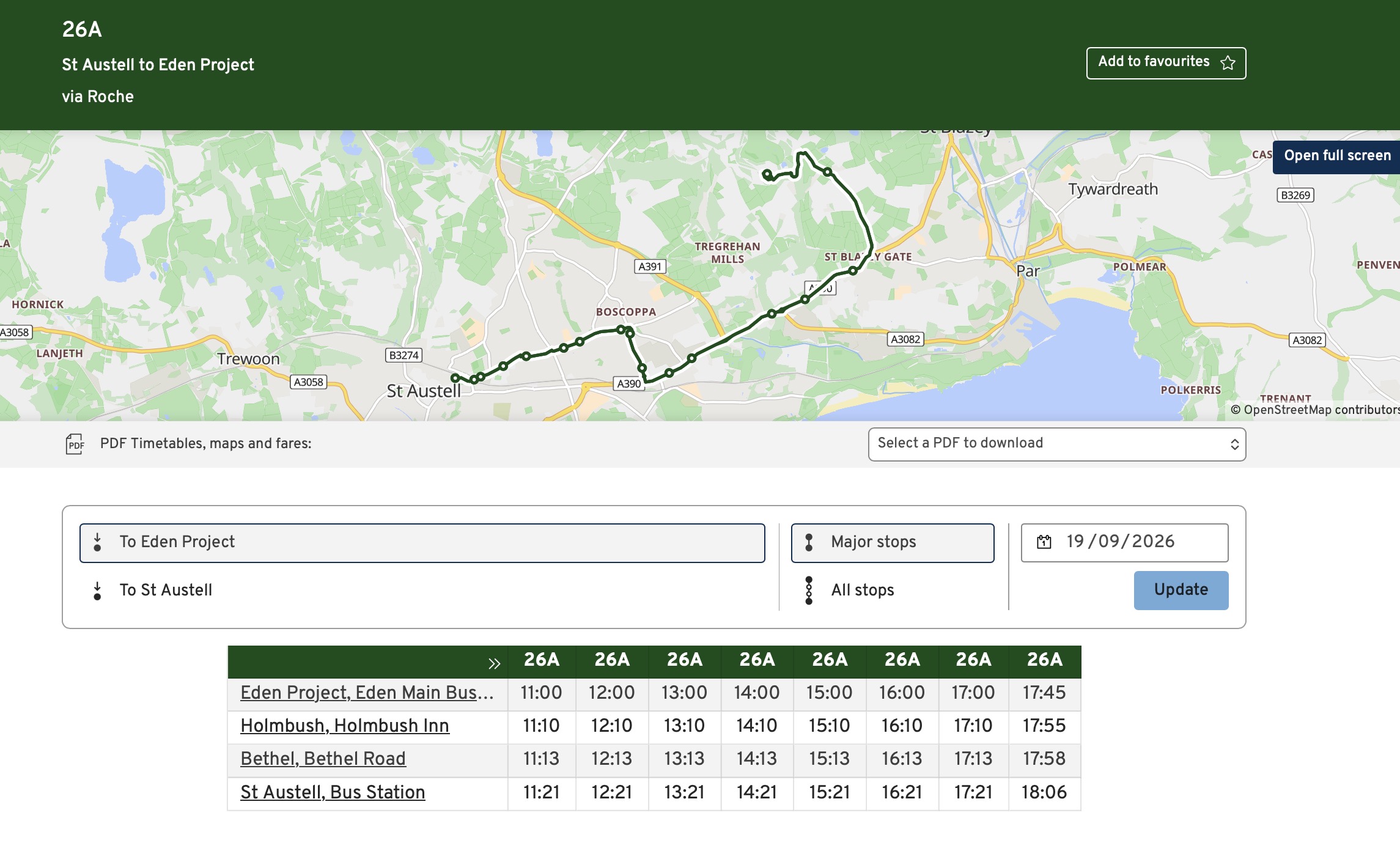Viewport: 1400px width, 851px height.
Task: Click the Major stops dots icon
Action: (x=809, y=542)
